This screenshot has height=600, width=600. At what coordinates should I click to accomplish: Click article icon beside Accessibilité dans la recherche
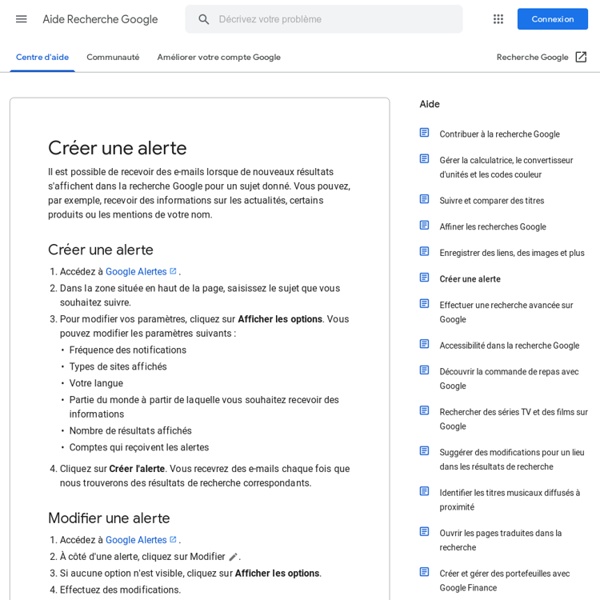click(424, 344)
